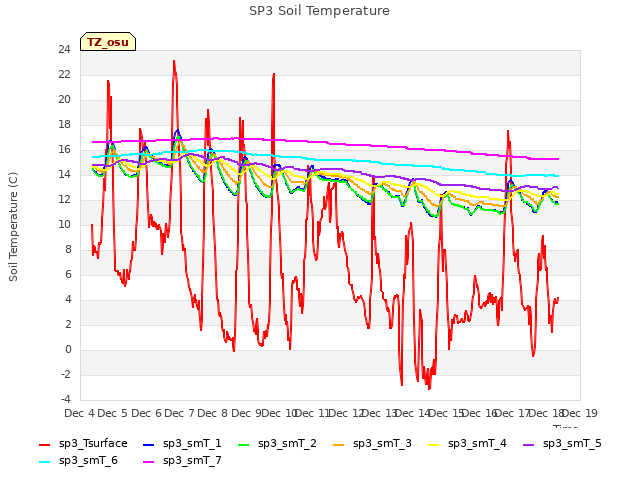This screenshot has width=640, height=480.
Task: Click the TZ_osu annotation label
Action: coord(108,42)
